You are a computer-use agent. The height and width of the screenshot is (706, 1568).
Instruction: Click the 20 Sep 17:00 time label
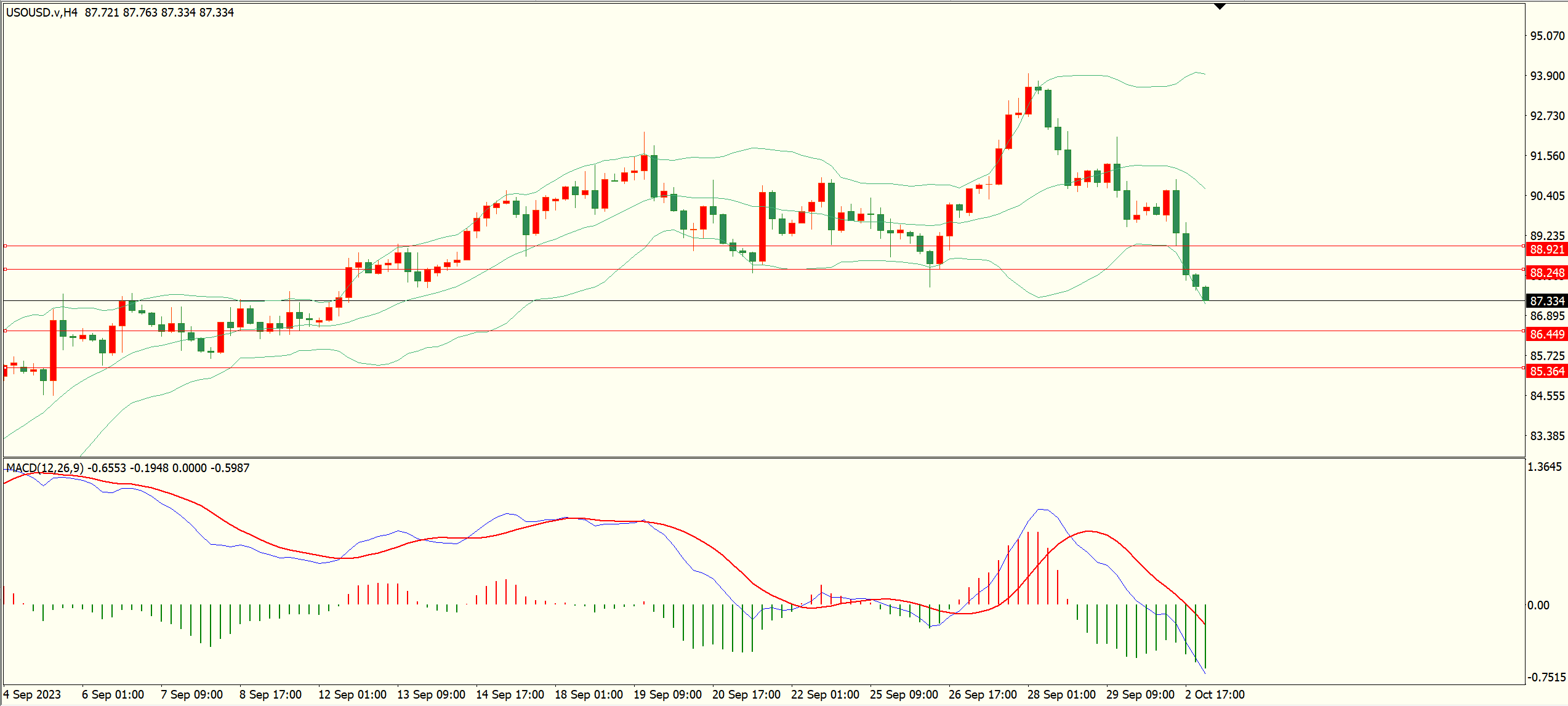coord(746,694)
